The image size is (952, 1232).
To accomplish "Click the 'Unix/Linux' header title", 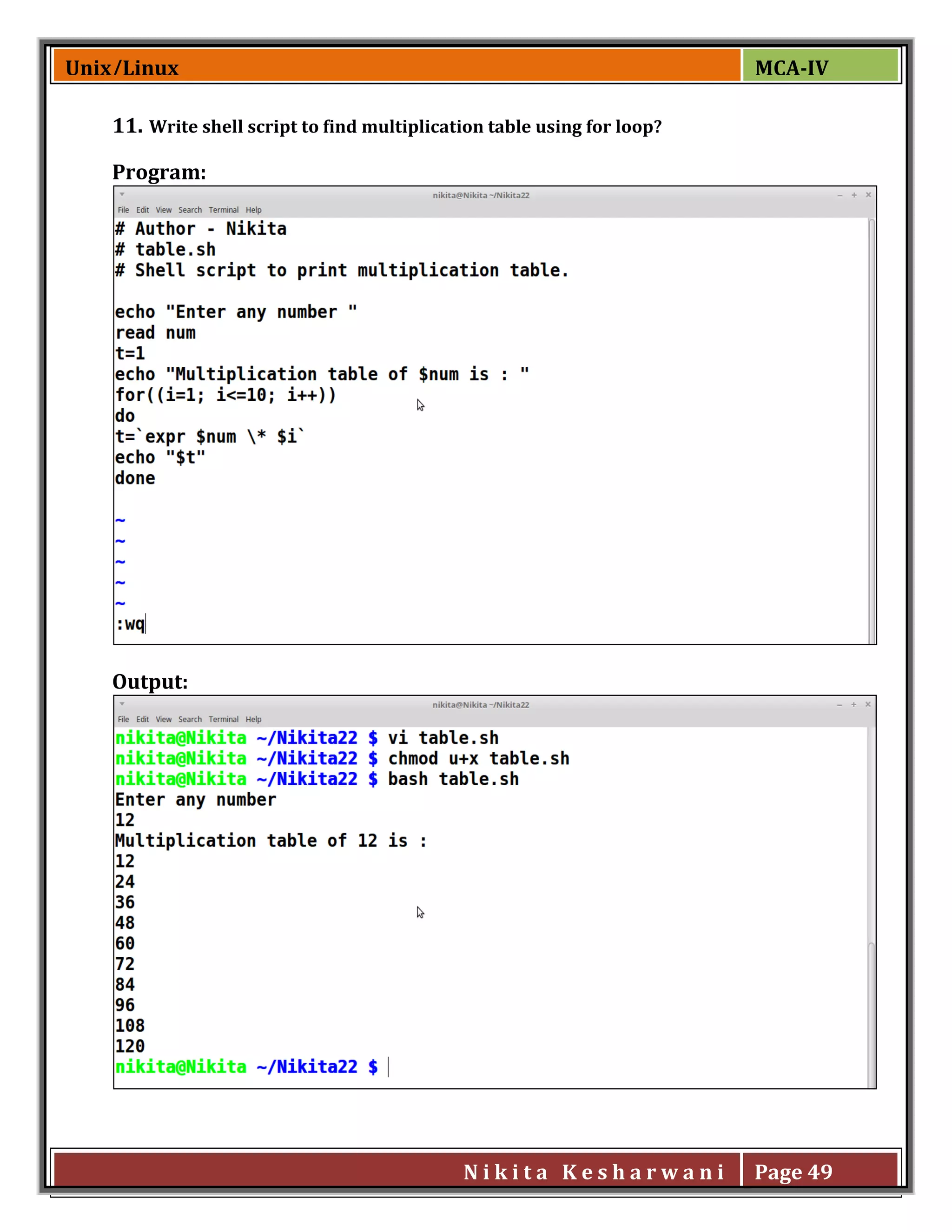I will pos(122,68).
